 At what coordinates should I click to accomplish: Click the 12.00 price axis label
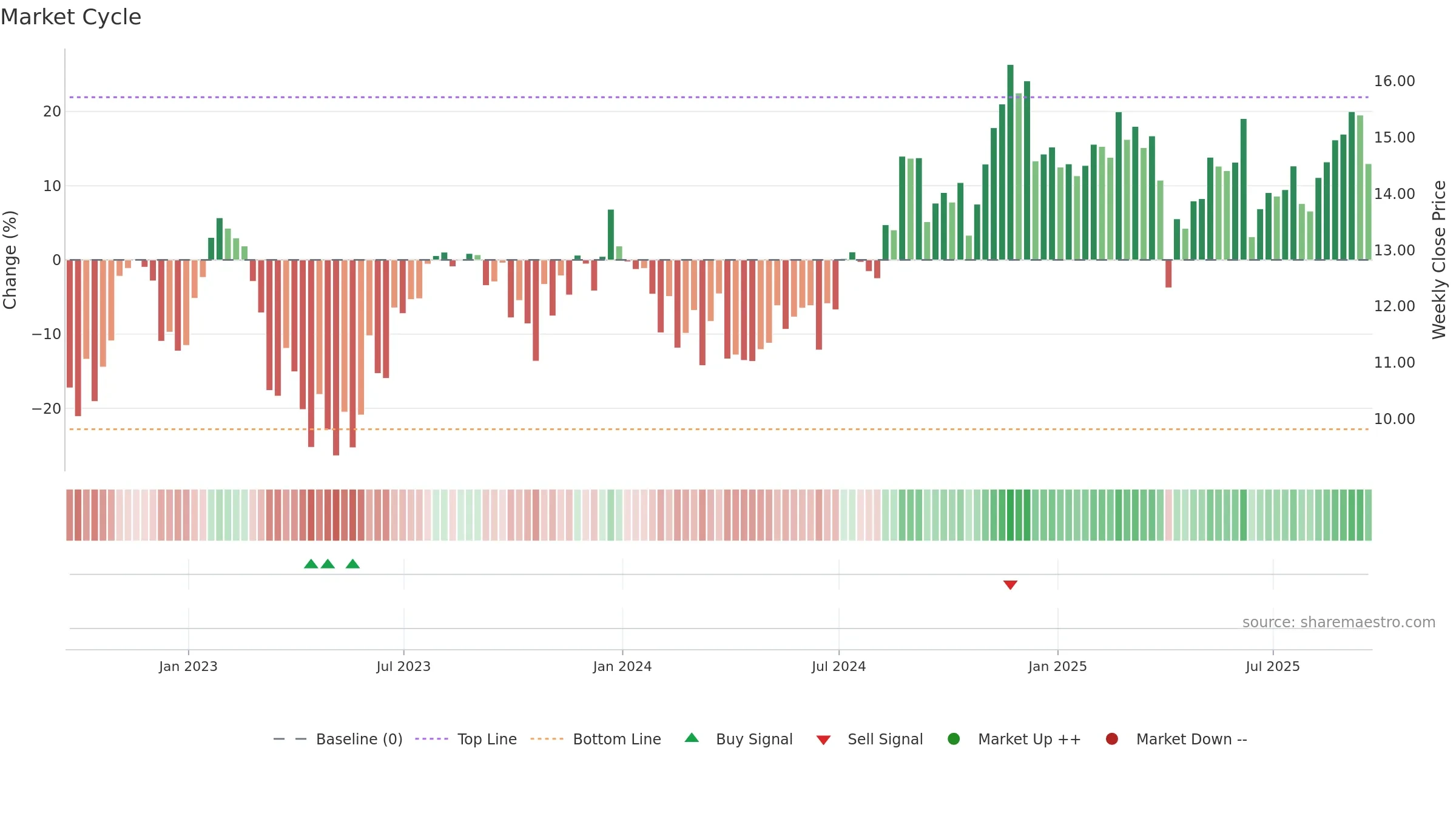tap(1394, 306)
